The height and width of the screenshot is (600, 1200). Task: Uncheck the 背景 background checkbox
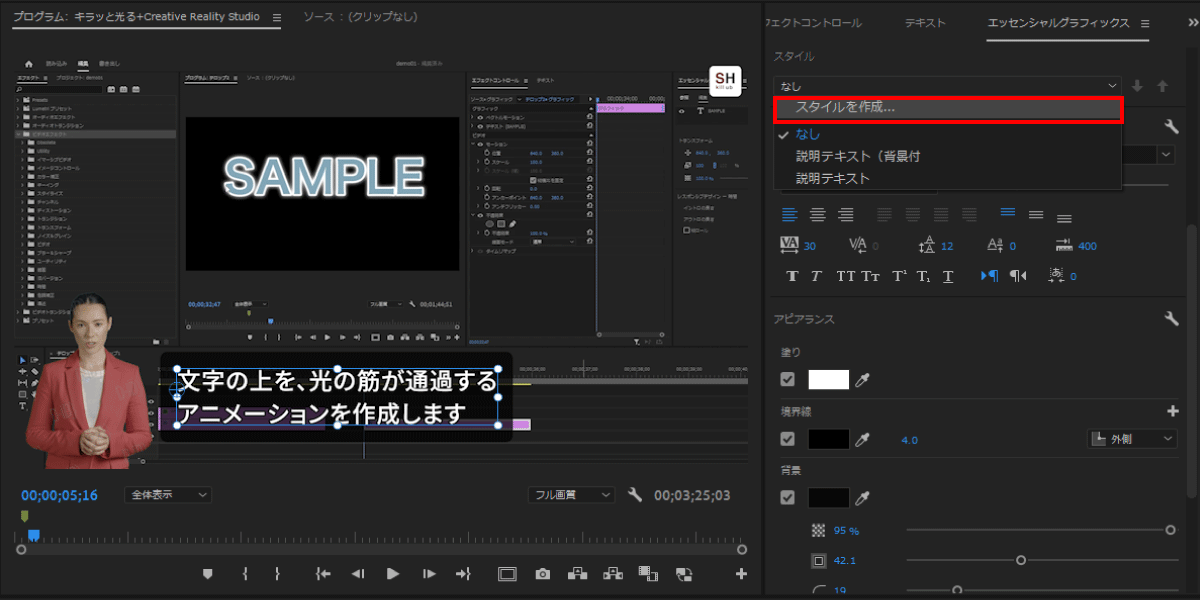(788, 497)
